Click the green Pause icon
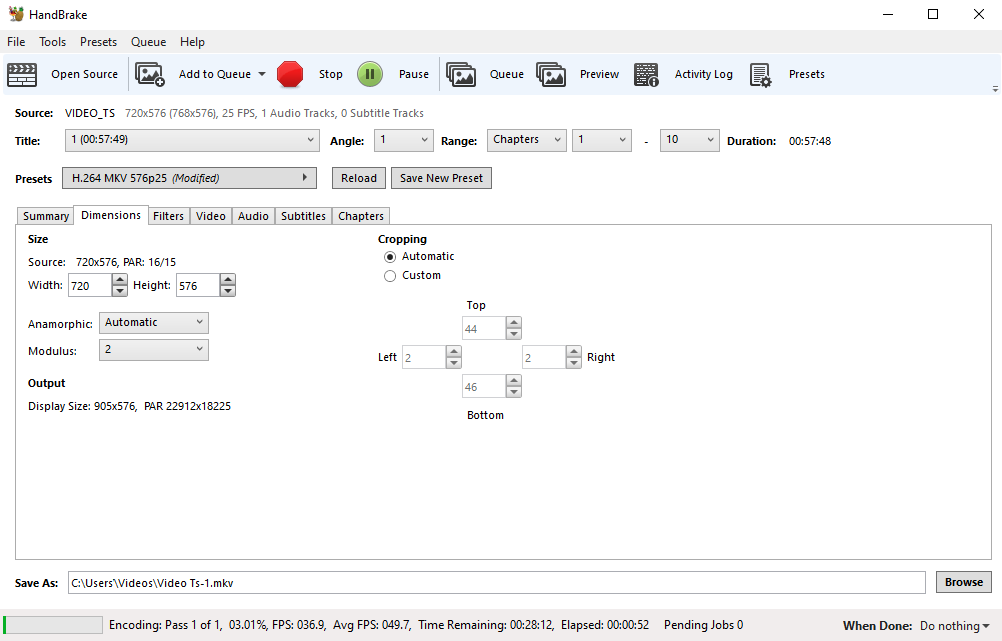The height and width of the screenshot is (641, 1002). click(369, 74)
